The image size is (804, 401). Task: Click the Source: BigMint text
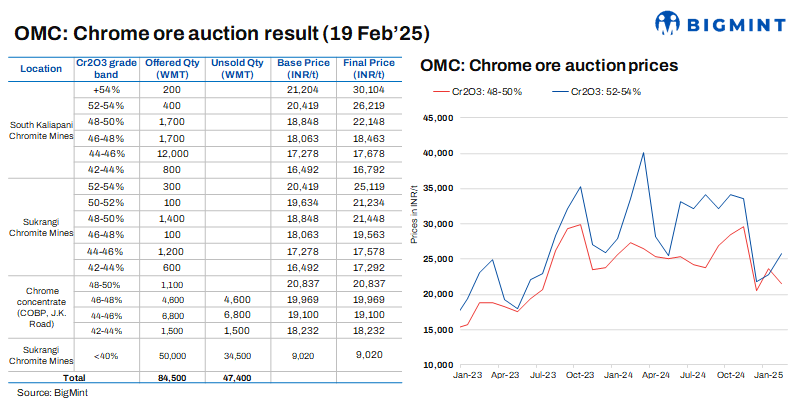(47, 392)
